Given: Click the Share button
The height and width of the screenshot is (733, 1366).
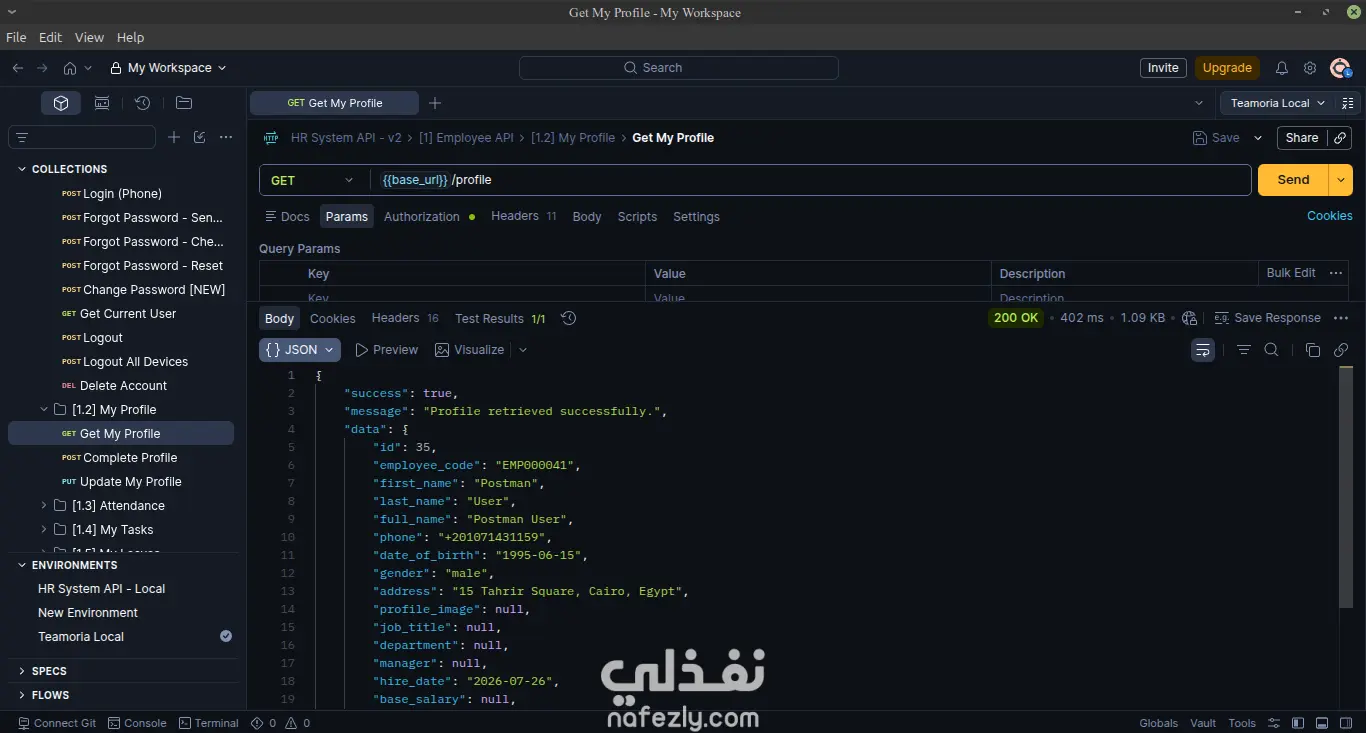Looking at the screenshot, I should (x=1301, y=138).
